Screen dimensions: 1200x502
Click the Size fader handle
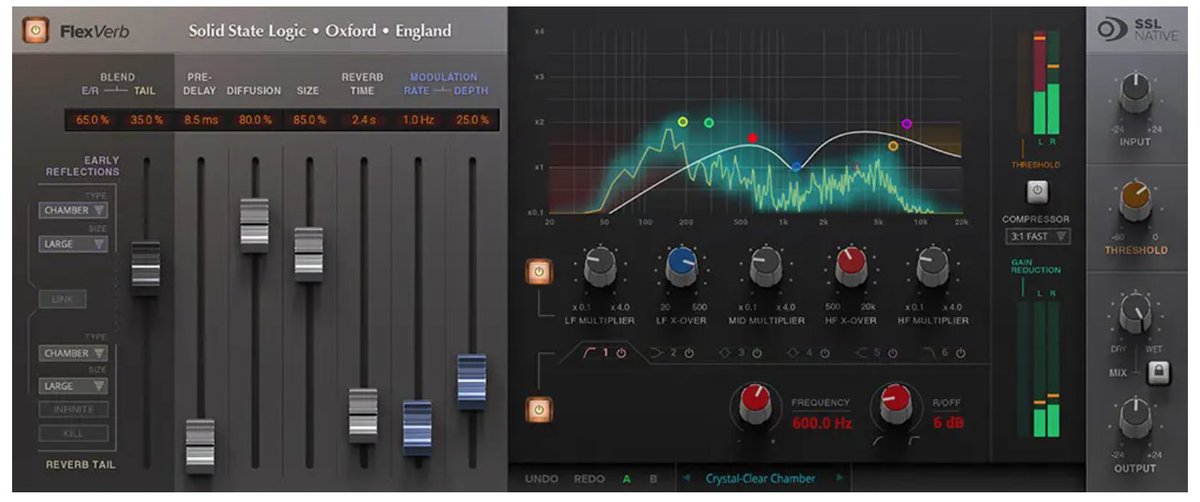309,253
